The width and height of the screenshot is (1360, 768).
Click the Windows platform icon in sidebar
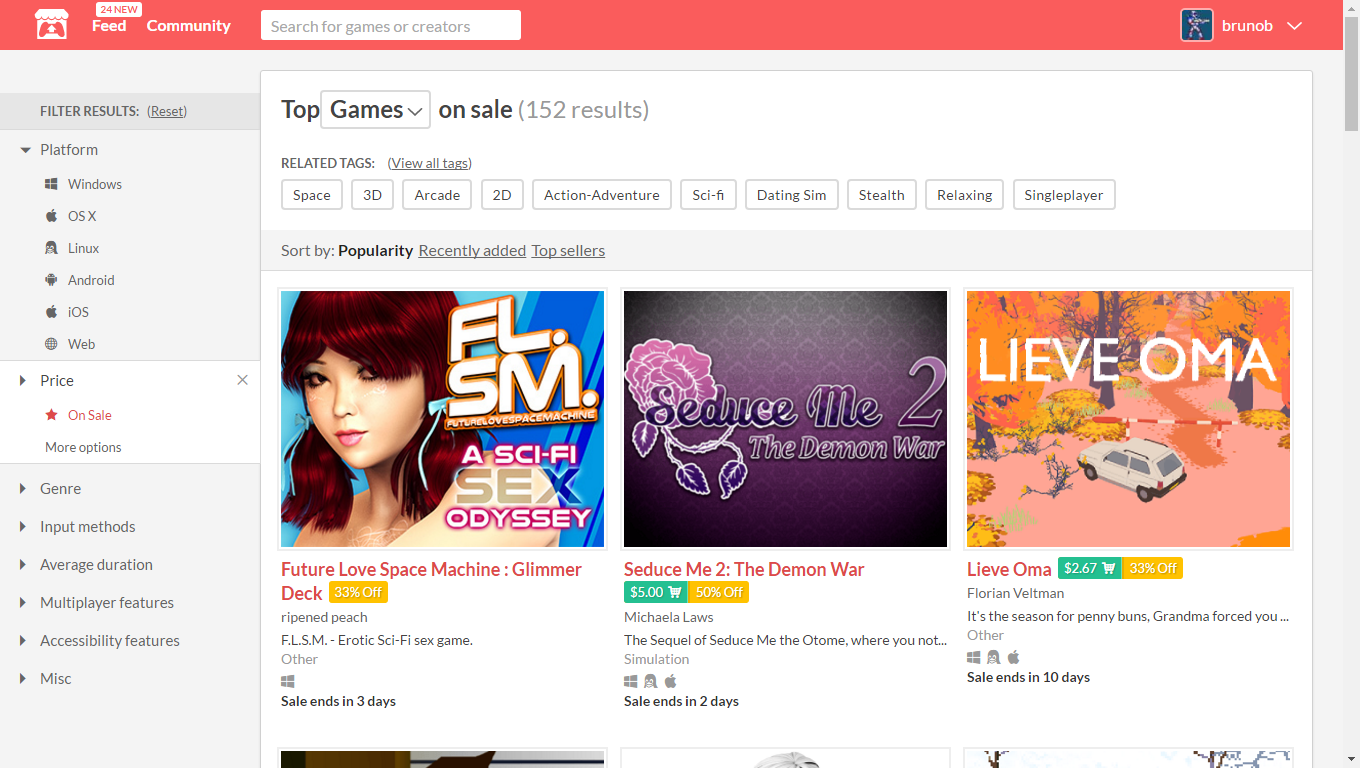[51, 184]
